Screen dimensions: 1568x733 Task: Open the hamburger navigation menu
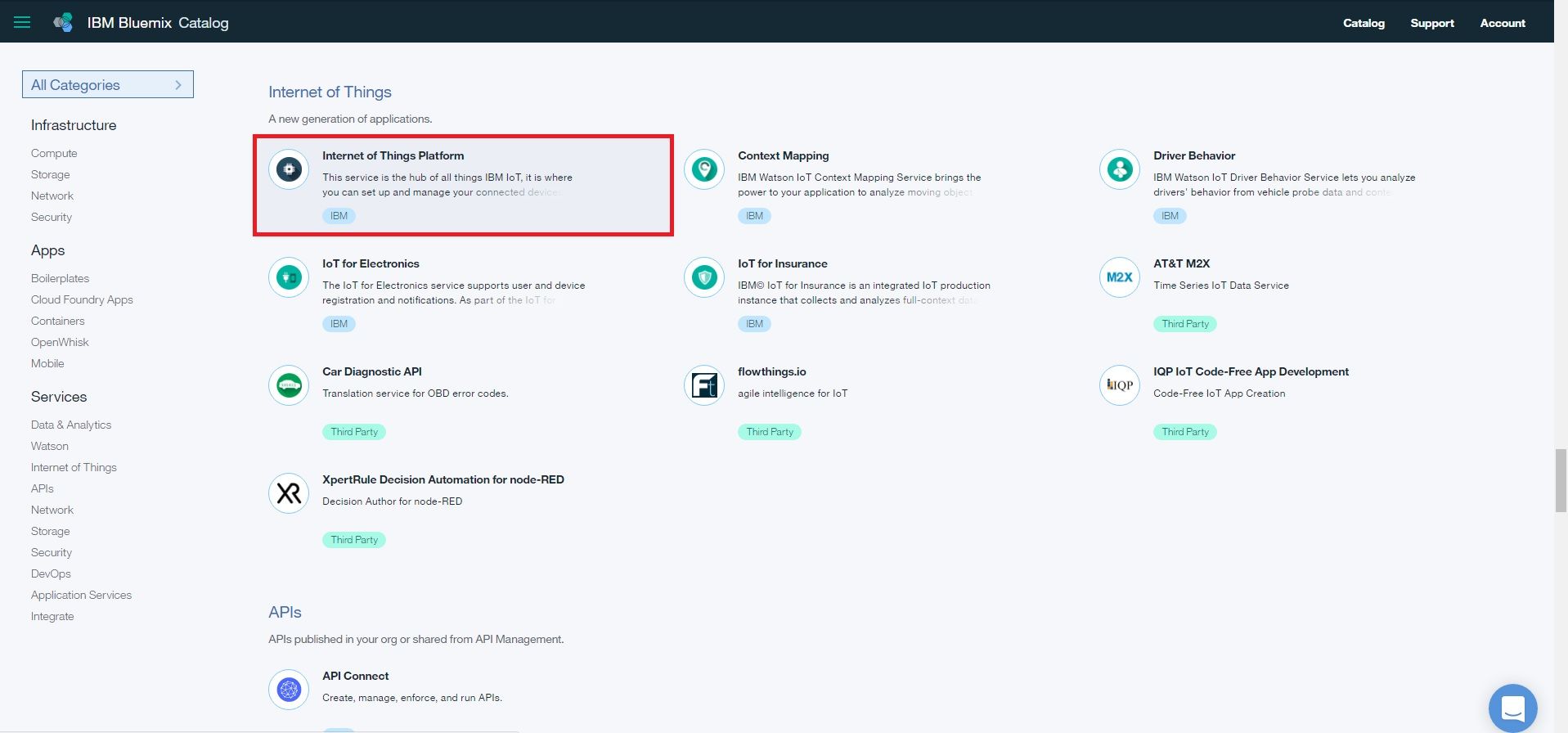pos(22,22)
